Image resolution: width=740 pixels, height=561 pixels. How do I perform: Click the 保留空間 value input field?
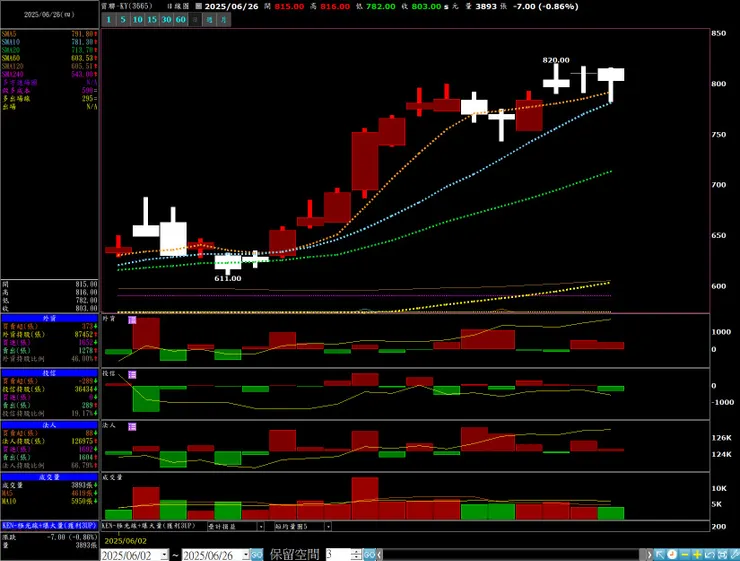tap(338, 555)
